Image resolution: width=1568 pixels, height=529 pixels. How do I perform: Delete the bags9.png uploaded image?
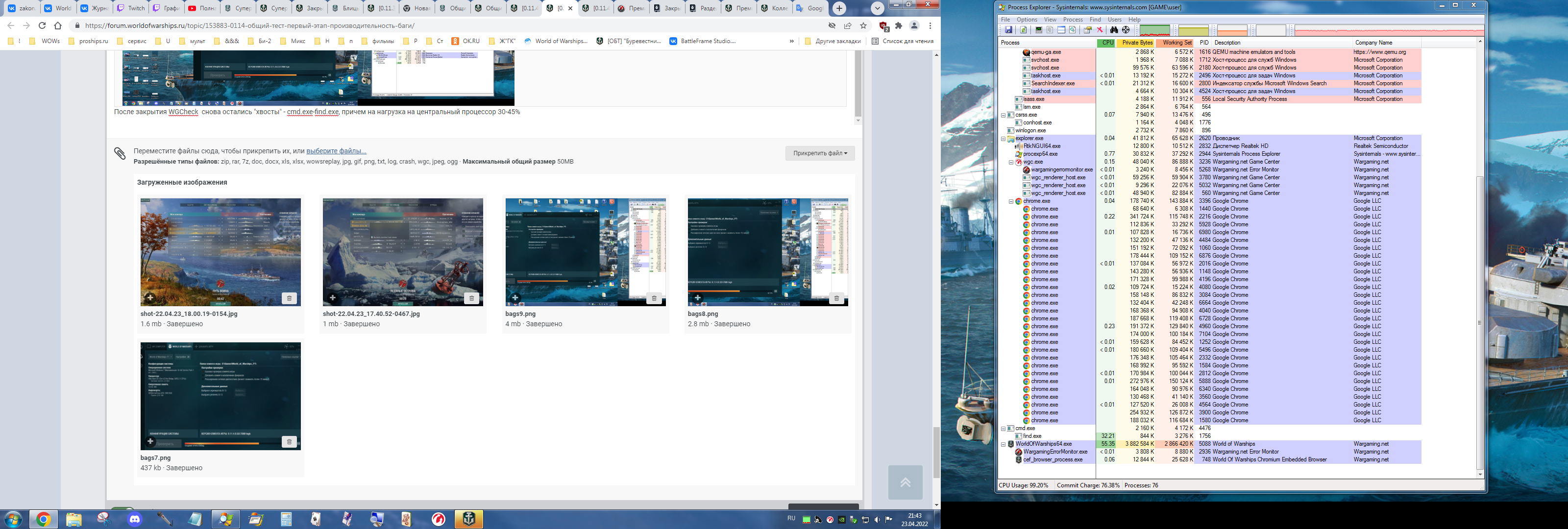[654, 298]
